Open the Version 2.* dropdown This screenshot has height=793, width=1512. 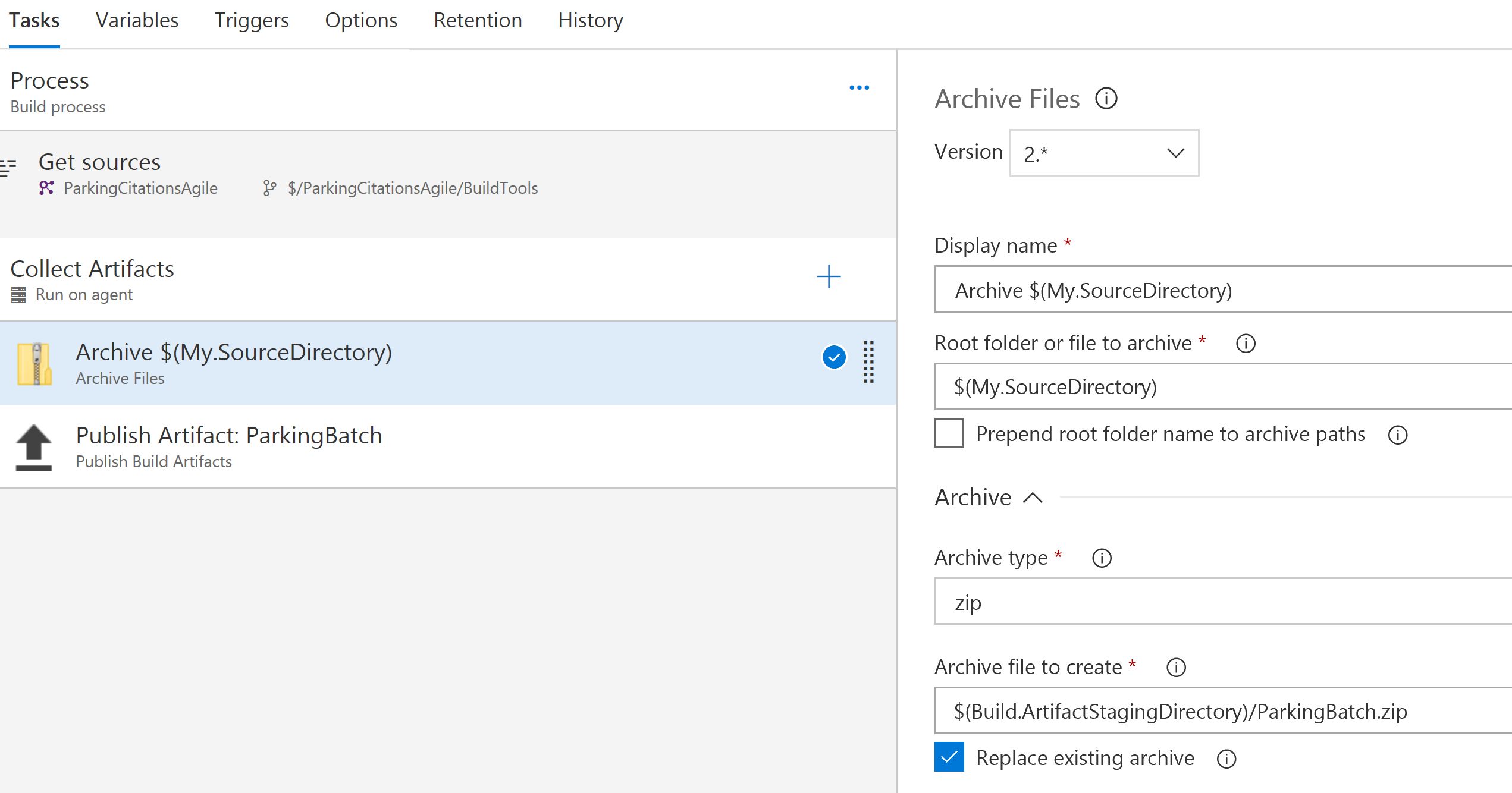click(1103, 153)
